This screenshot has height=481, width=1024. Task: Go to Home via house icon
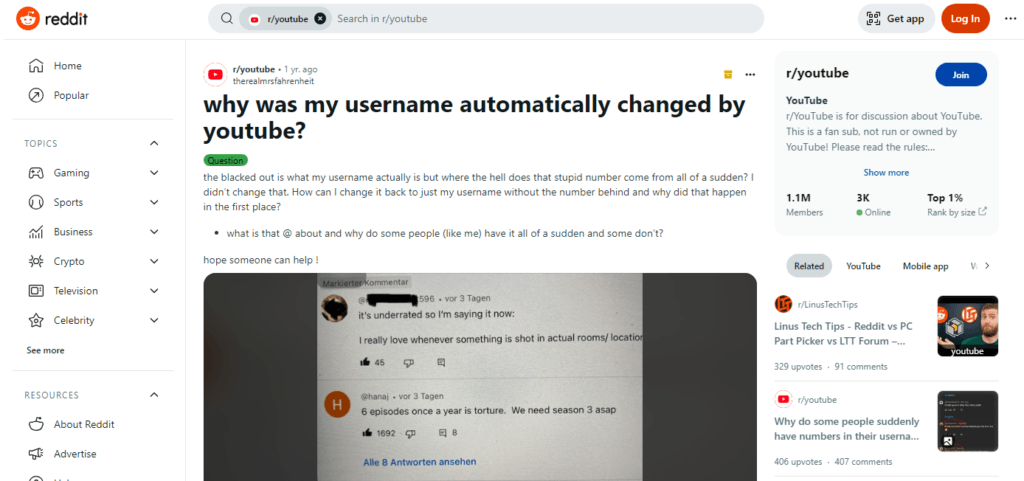tap(36, 66)
